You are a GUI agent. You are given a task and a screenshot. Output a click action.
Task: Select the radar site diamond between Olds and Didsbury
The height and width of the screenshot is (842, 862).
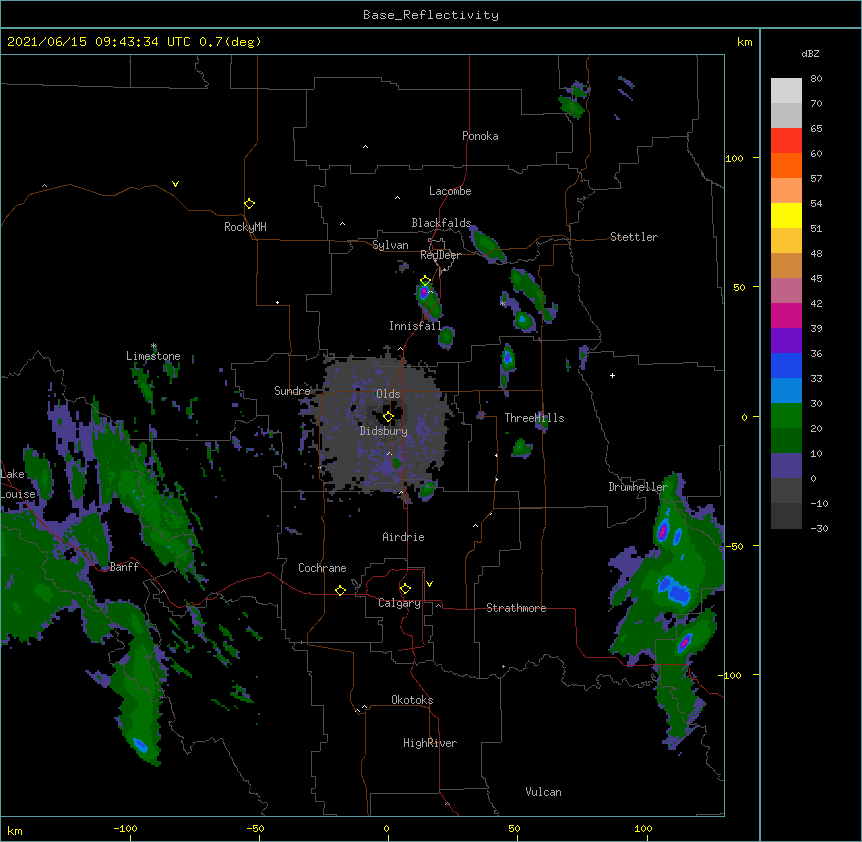coord(389,417)
